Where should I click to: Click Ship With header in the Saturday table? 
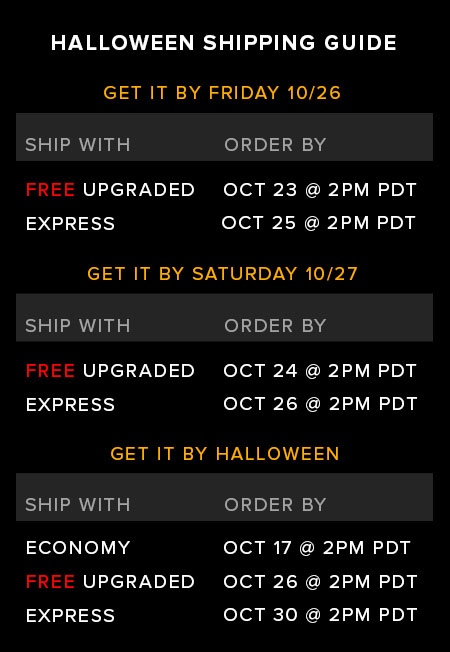coord(78,326)
